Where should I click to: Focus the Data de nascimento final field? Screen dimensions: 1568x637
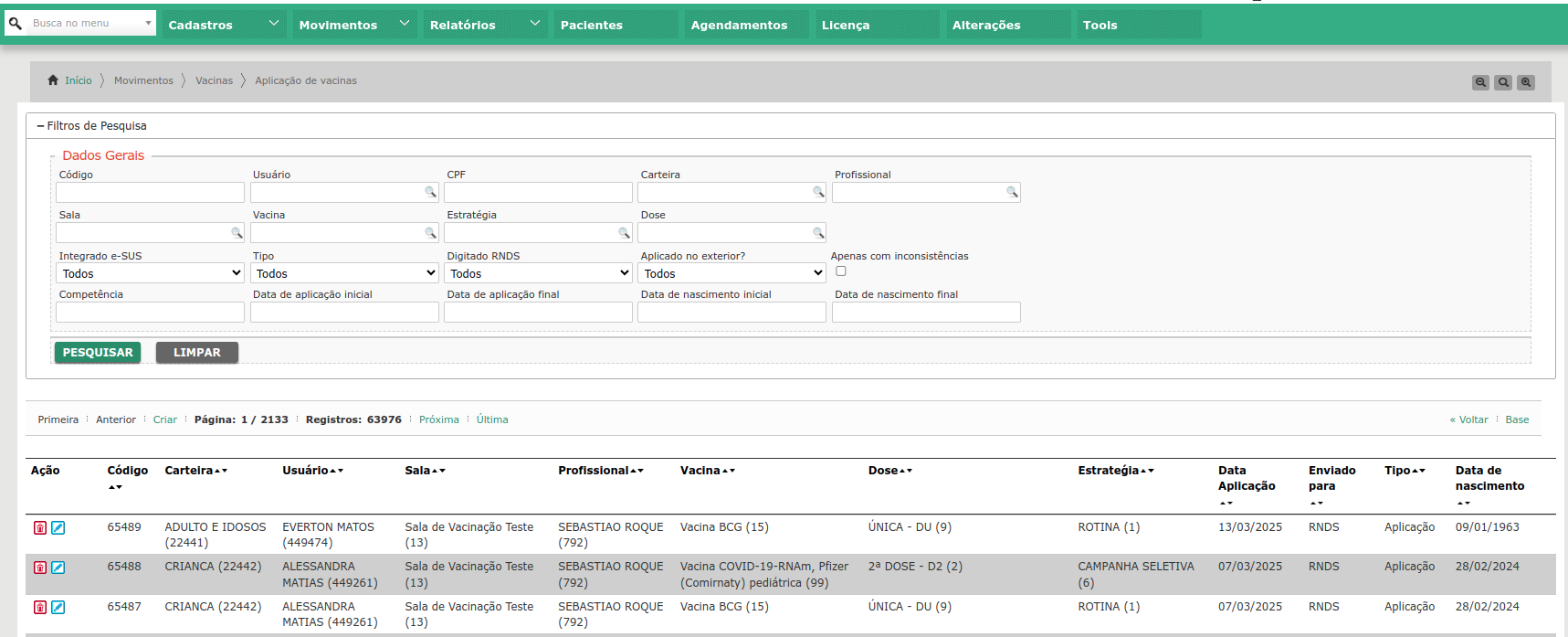926,312
